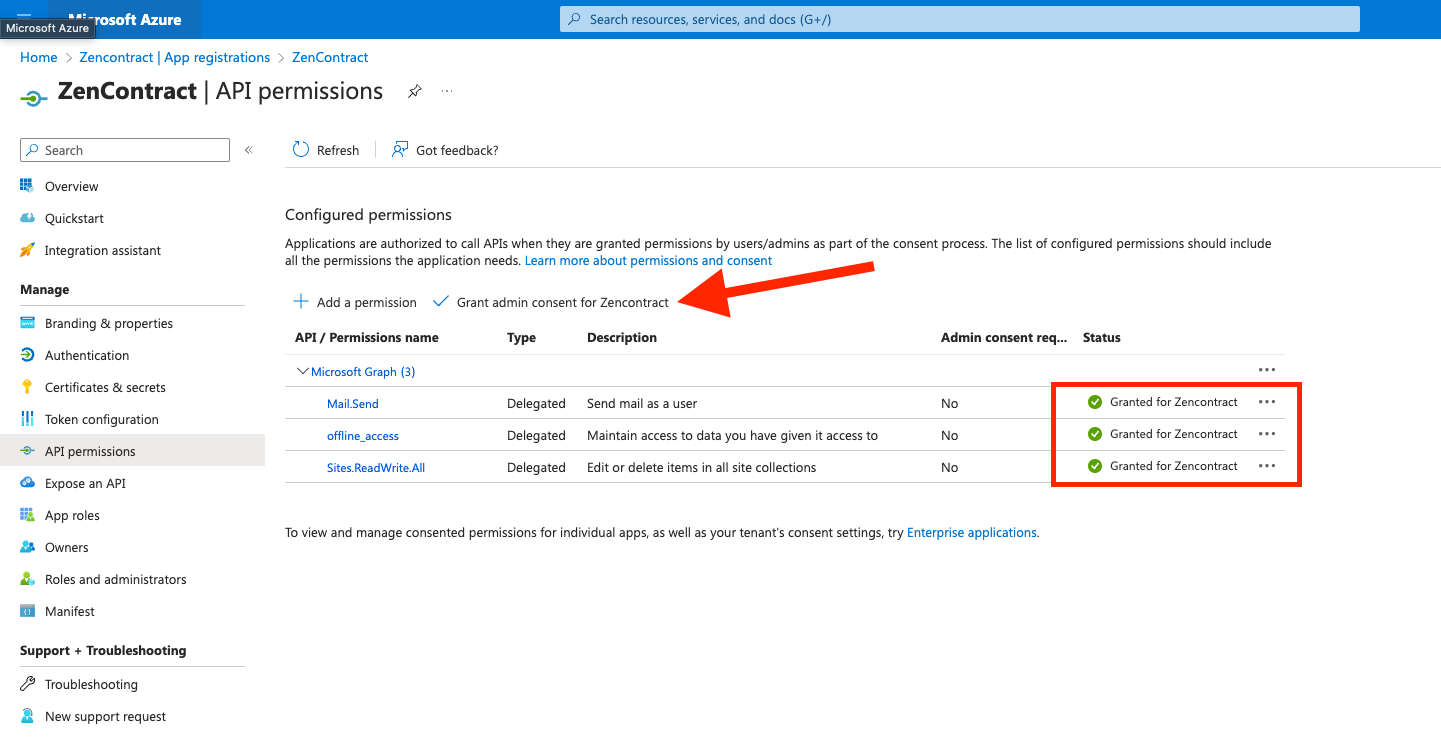Sort by API / Permissions name column header

(x=367, y=337)
